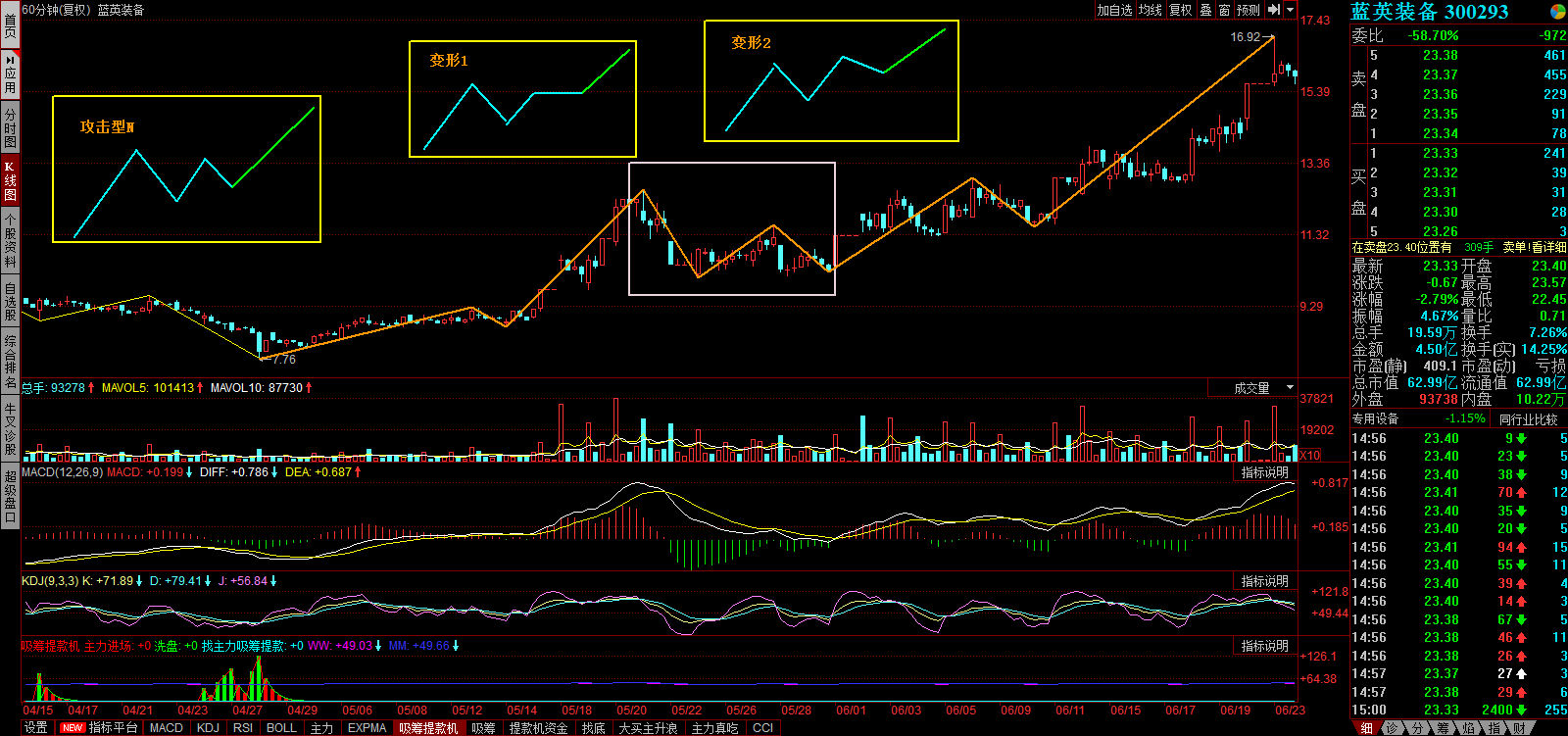Viewport: 1568px width, 736px height.
Task: Toggle 复权 price adjustment
Action: [1180, 10]
